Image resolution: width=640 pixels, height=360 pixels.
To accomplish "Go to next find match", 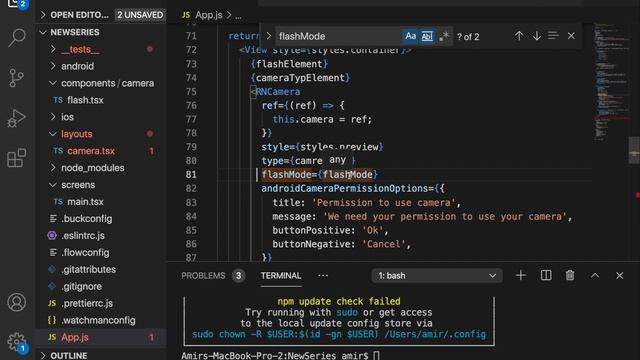I will pyautogui.click(x=537, y=36).
